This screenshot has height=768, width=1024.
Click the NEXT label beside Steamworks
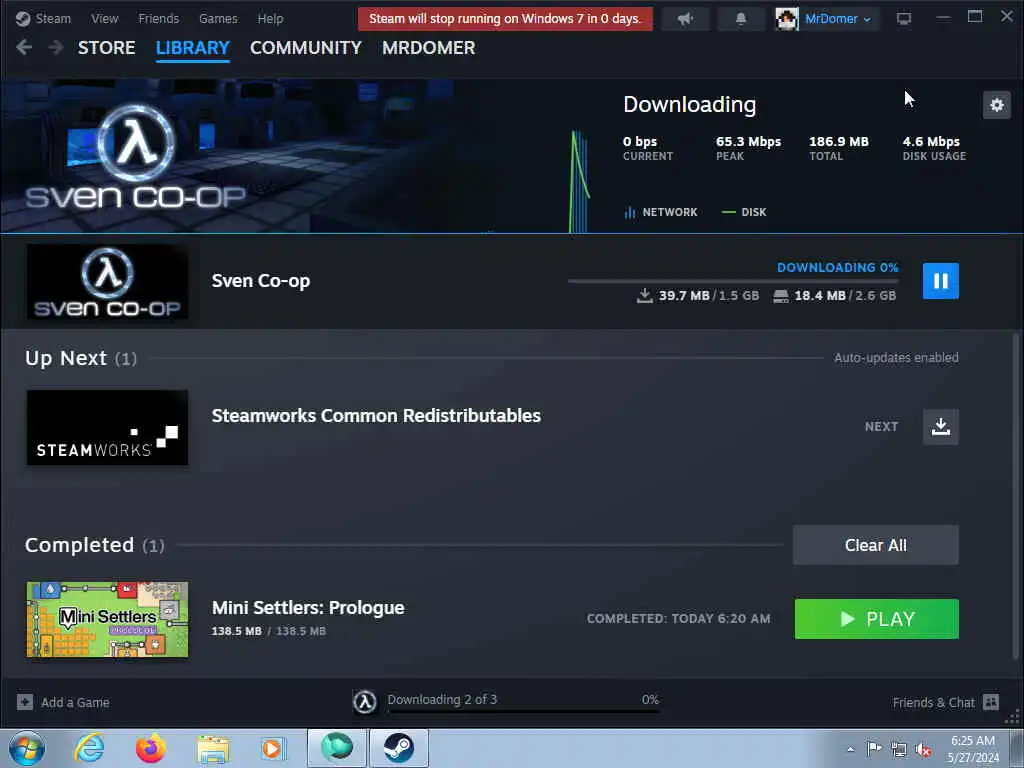click(x=881, y=426)
